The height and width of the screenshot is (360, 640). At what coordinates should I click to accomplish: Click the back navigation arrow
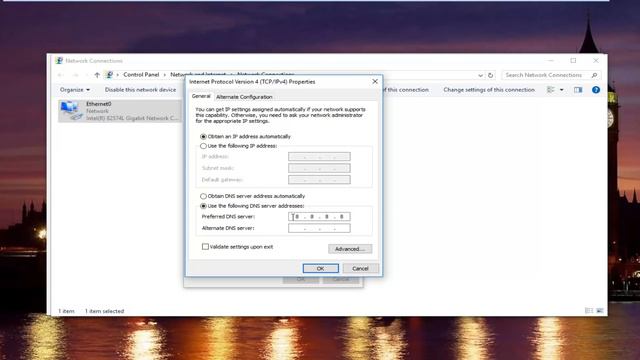point(61,75)
